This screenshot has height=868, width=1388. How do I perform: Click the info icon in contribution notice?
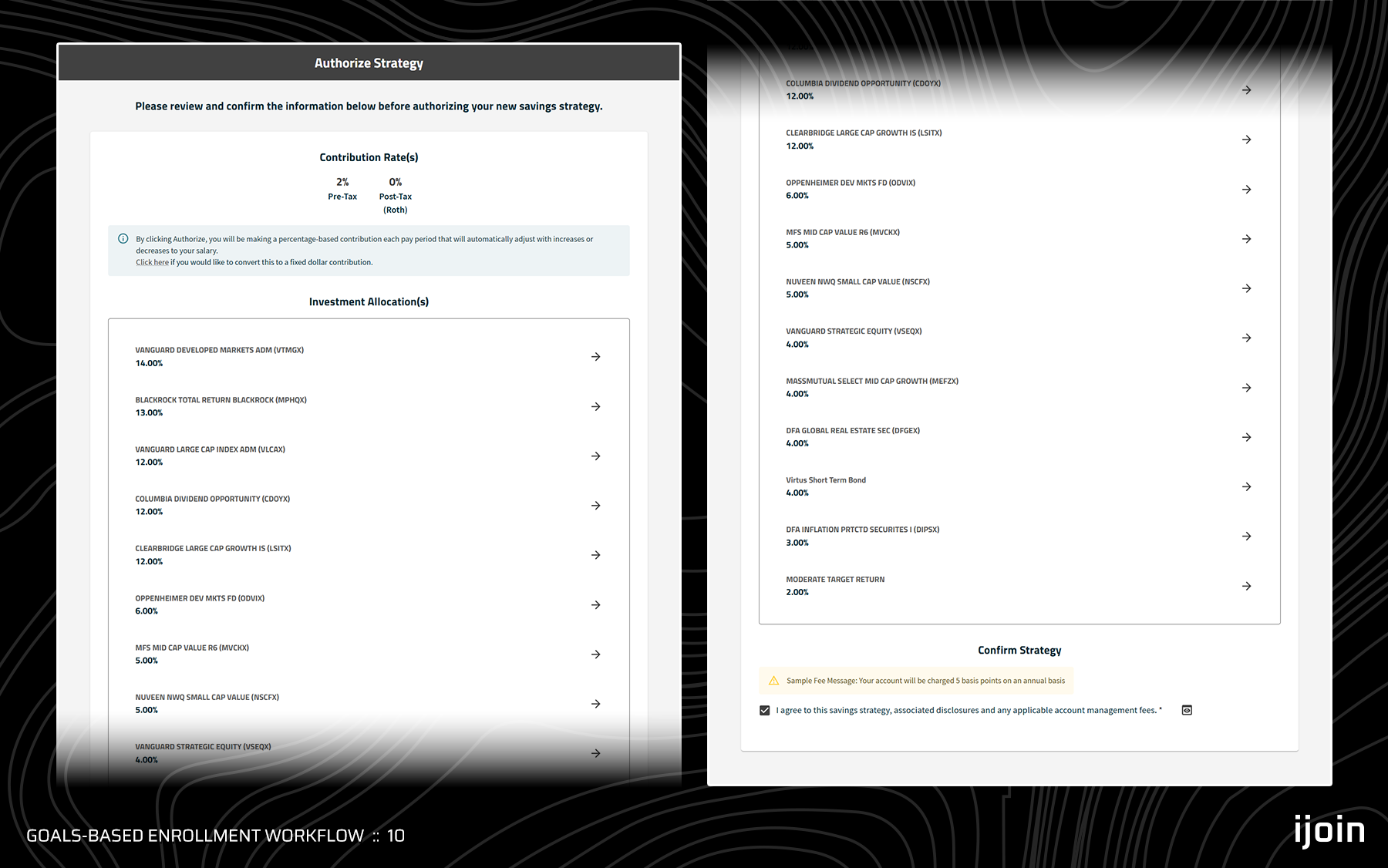123,239
